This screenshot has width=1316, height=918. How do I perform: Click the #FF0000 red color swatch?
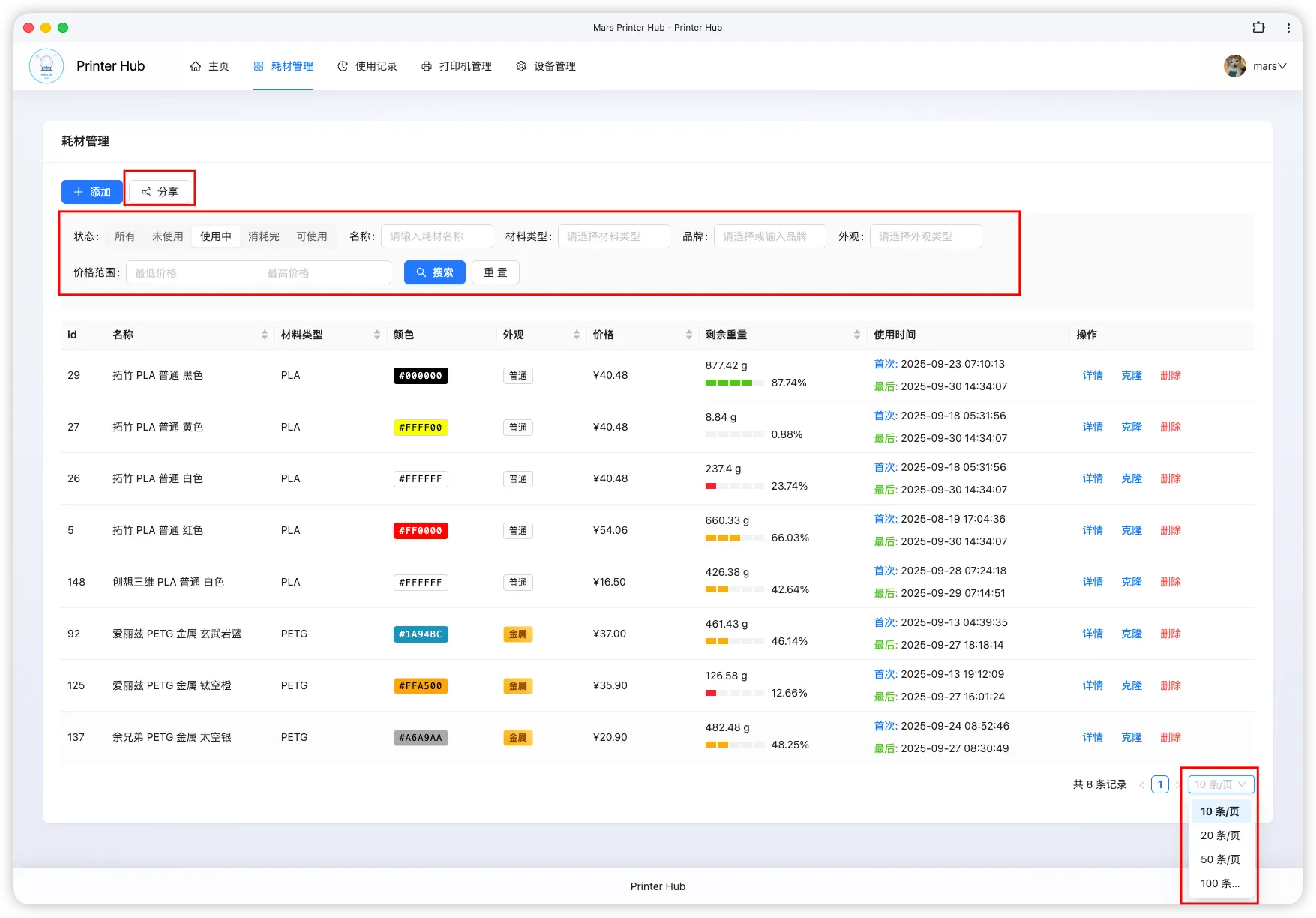(421, 531)
